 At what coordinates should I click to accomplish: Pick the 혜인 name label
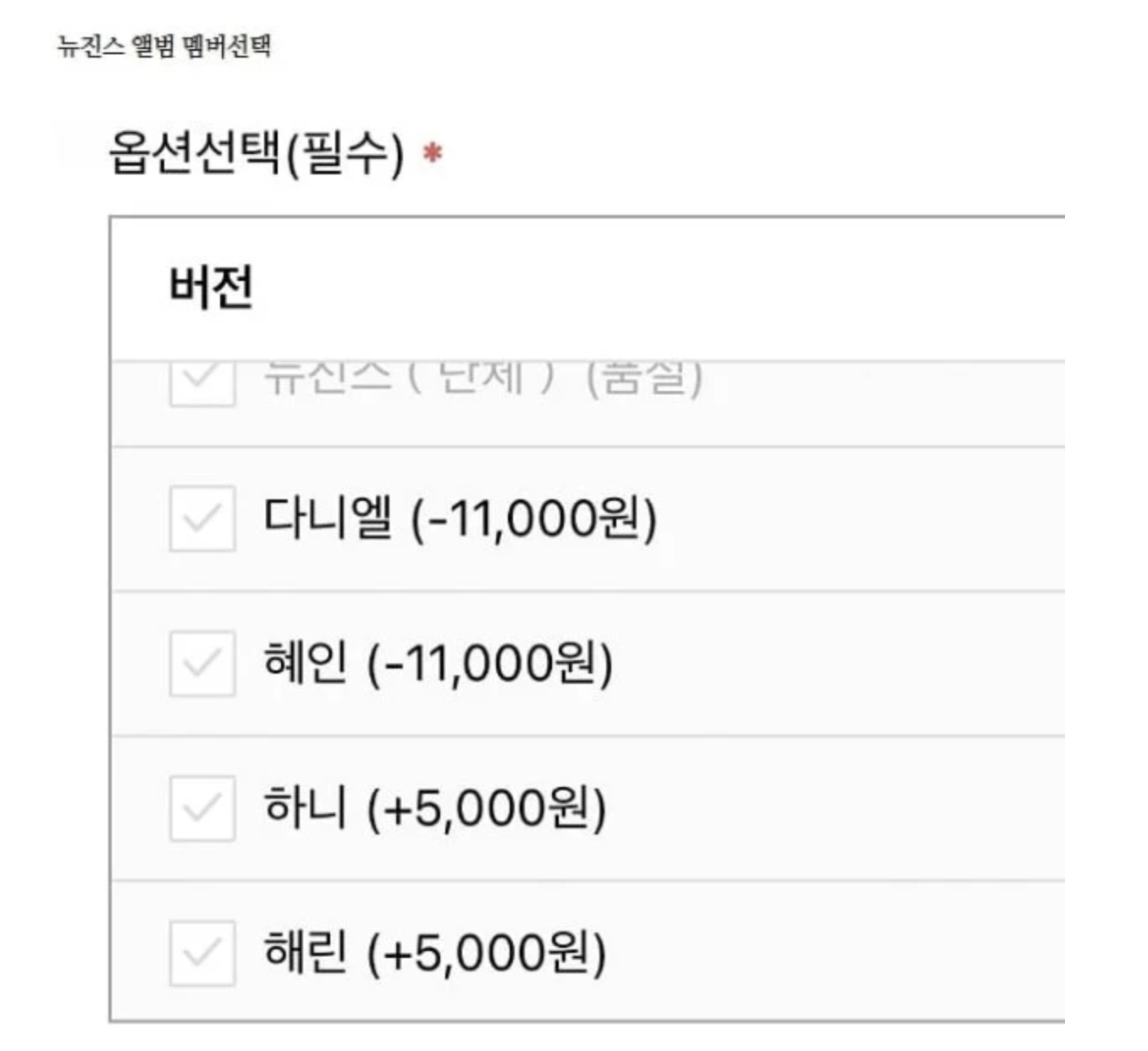coord(306,662)
